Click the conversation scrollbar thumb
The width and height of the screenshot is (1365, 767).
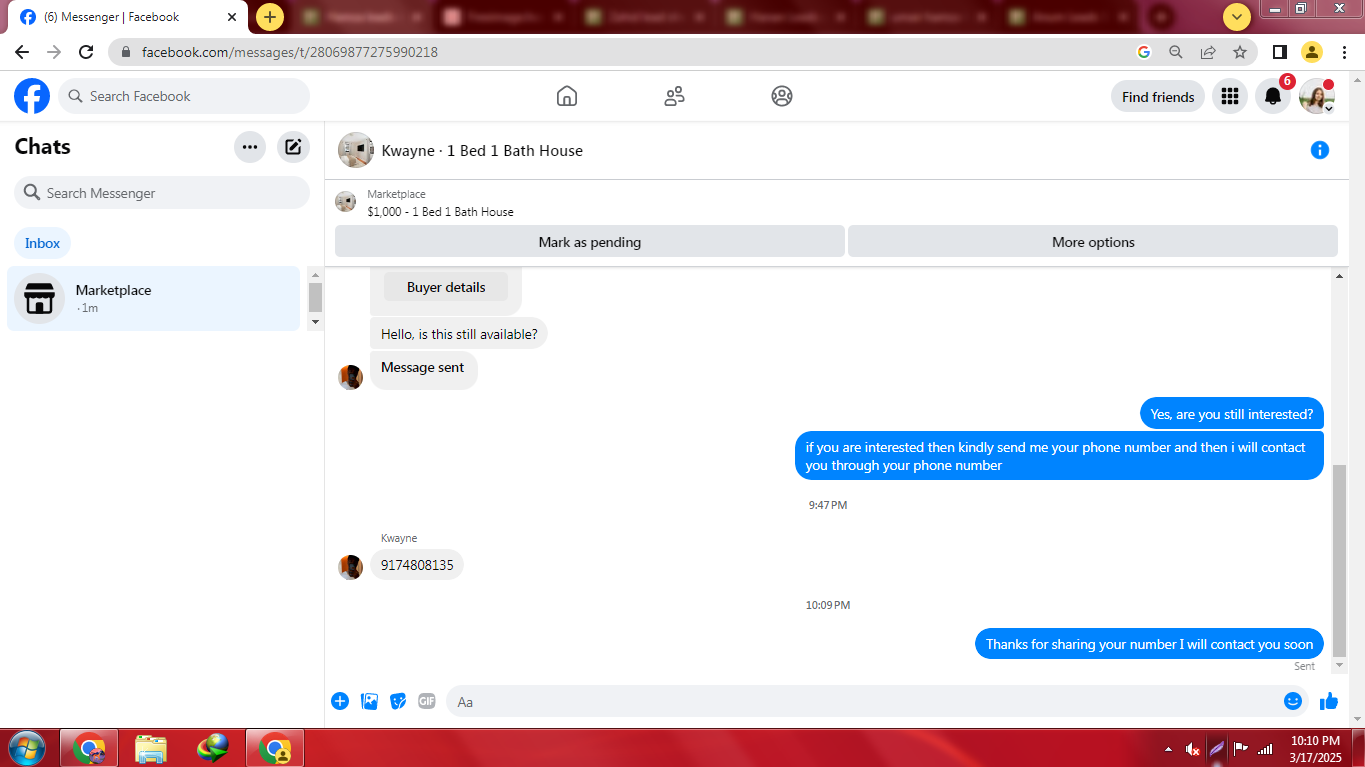click(1340, 559)
